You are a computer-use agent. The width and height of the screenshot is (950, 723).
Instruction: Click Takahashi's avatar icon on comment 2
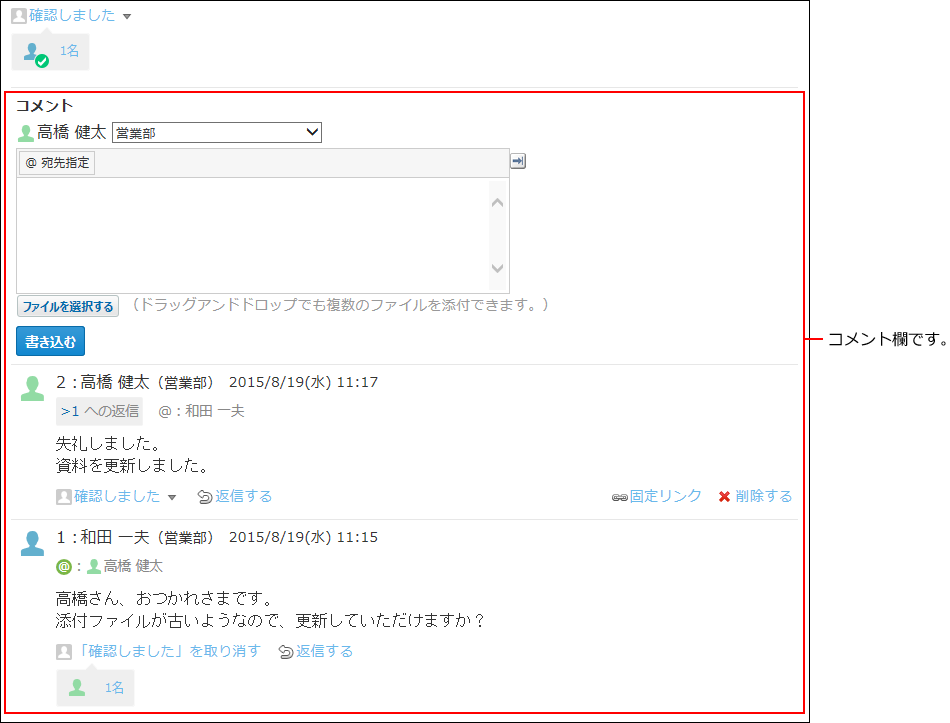pos(33,389)
